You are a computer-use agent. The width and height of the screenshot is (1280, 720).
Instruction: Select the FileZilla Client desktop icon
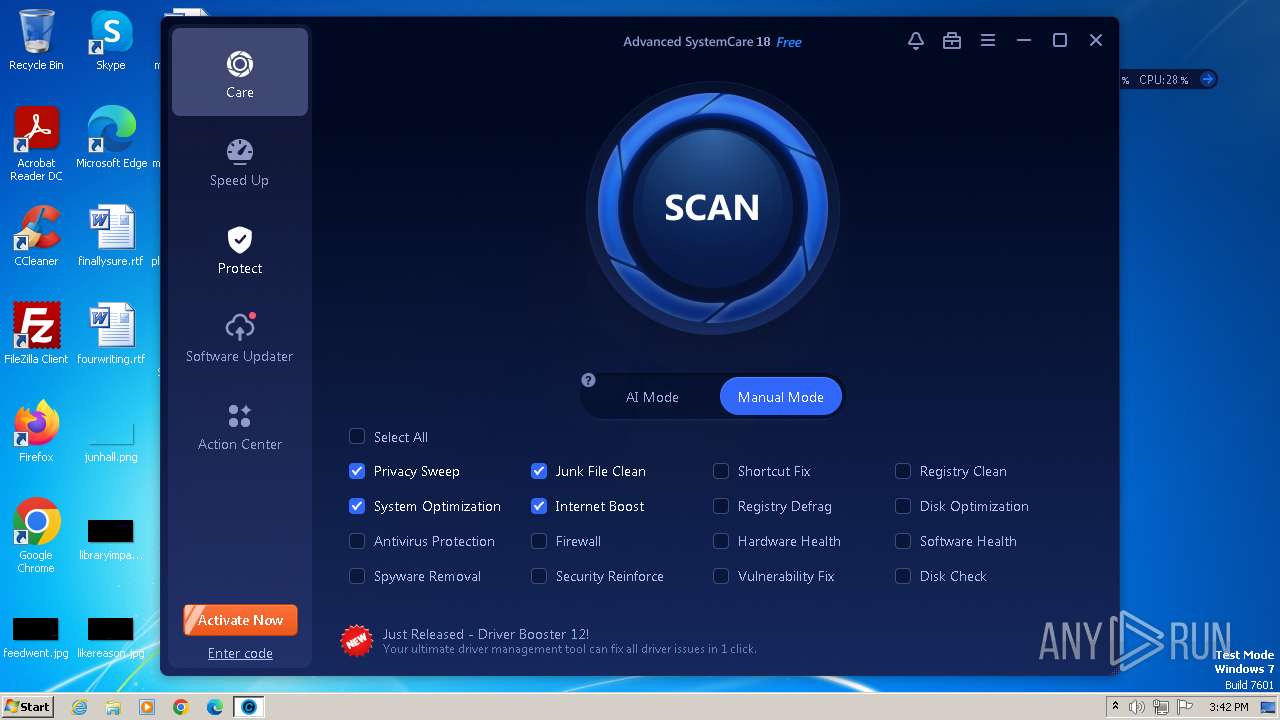(36, 334)
